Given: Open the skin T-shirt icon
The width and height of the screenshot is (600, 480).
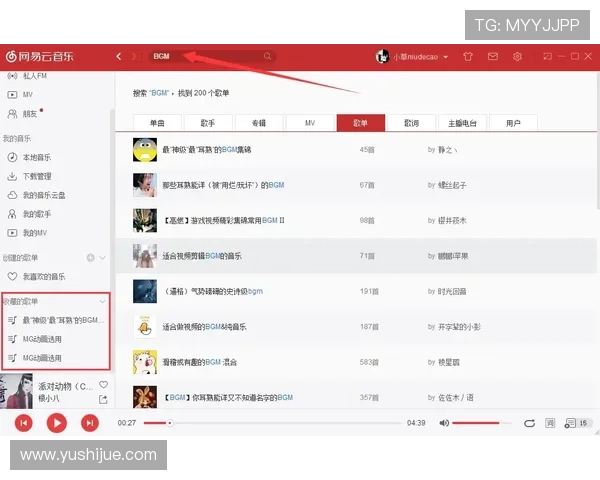Looking at the screenshot, I should click(468, 57).
